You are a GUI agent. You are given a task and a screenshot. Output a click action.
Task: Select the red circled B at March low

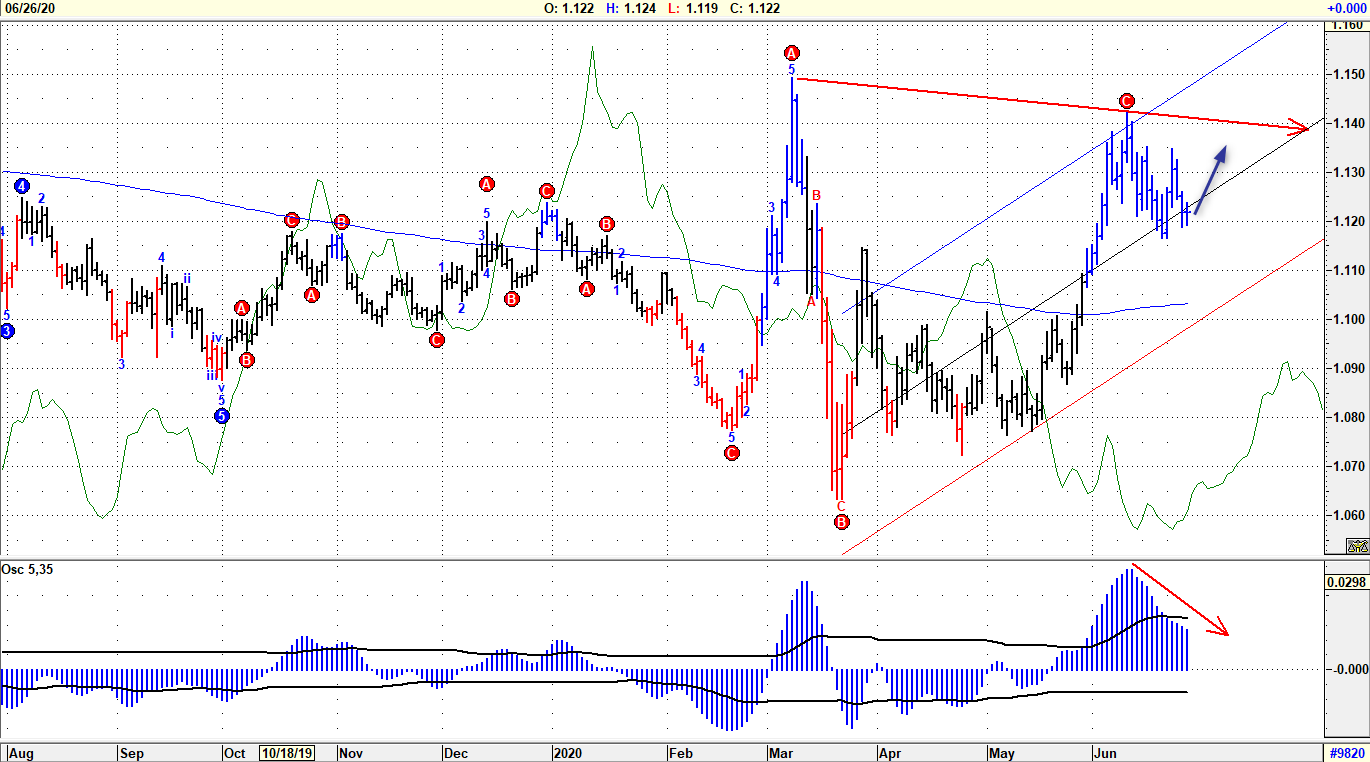point(841,522)
